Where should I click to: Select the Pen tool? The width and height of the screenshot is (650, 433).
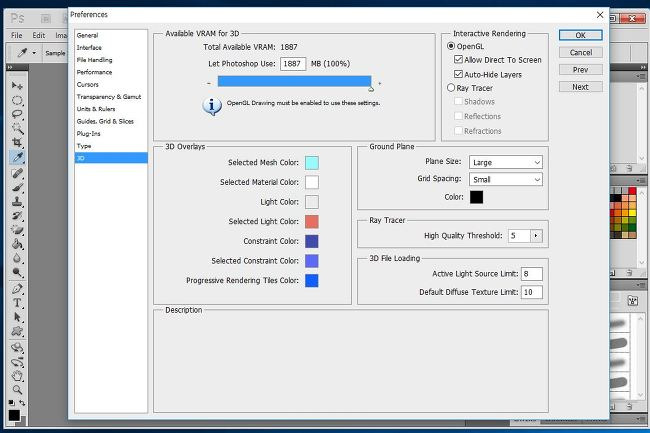click(x=17, y=288)
